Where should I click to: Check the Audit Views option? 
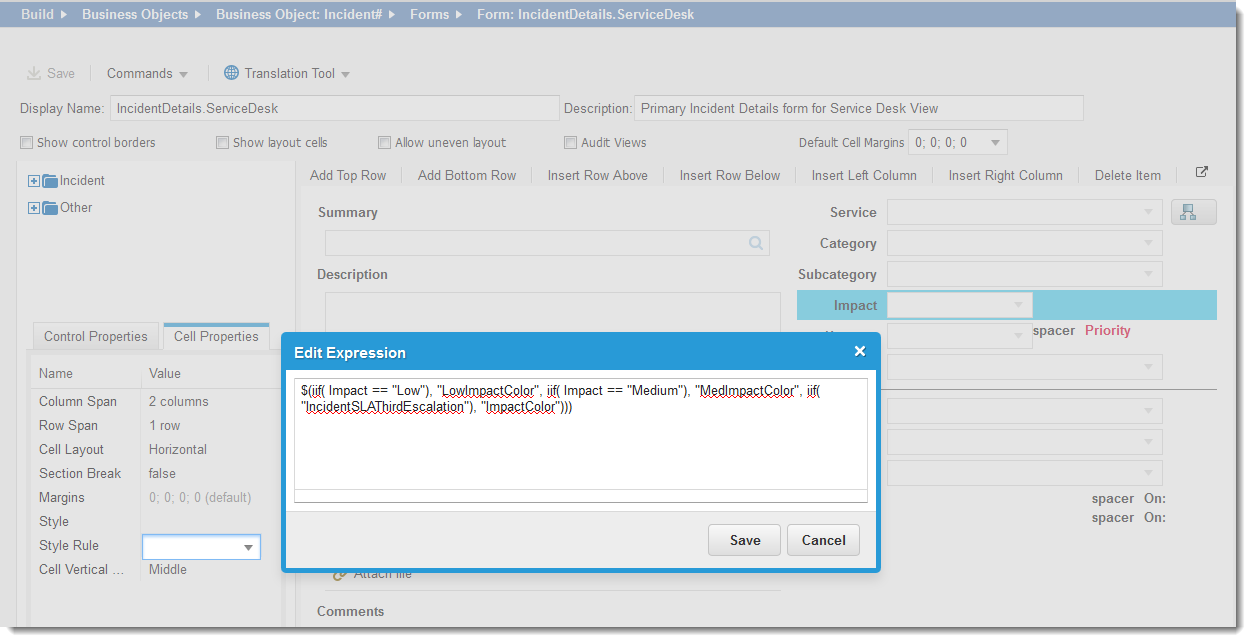[571, 143]
